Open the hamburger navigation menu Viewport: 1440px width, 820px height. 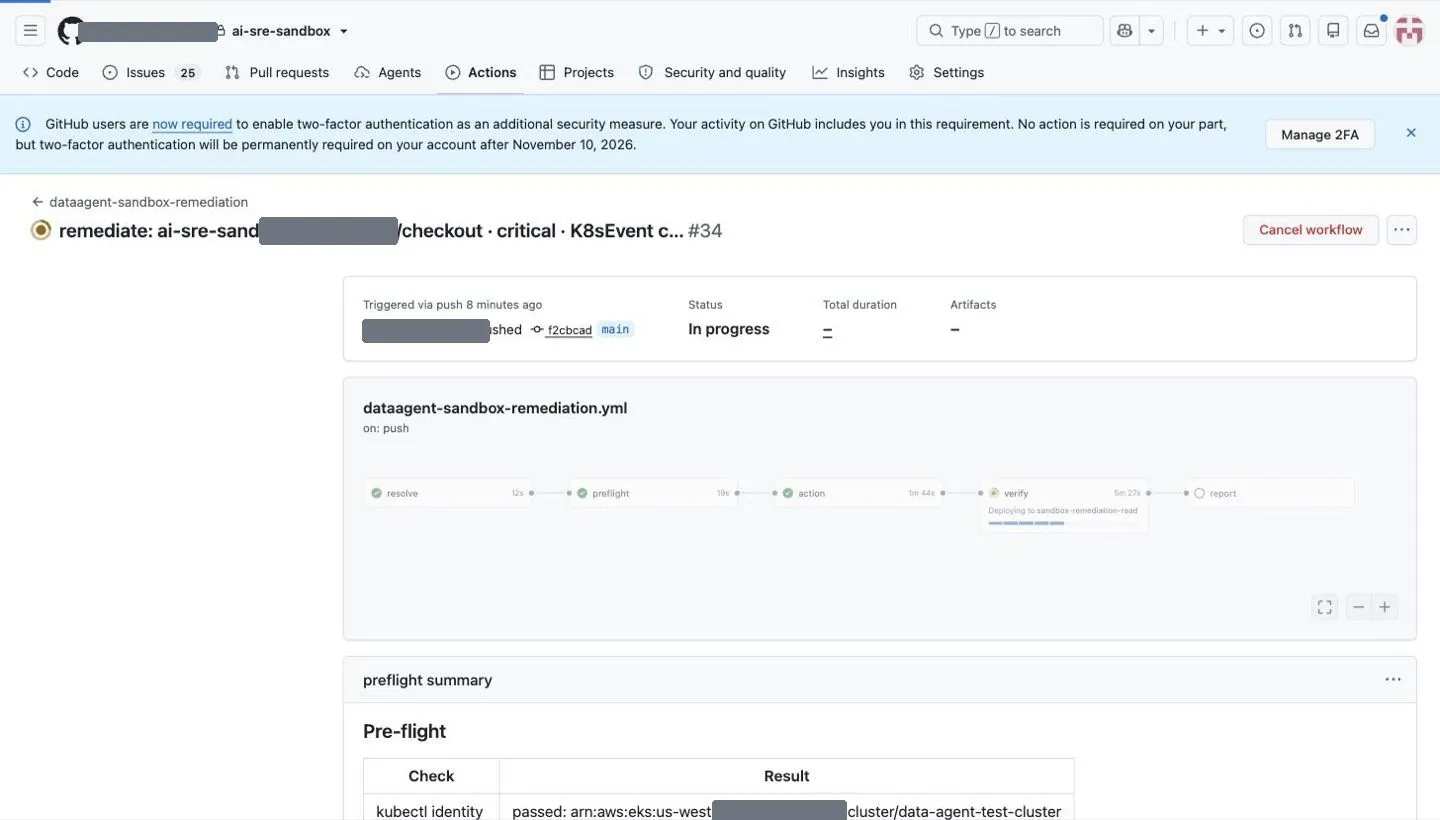(31, 31)
